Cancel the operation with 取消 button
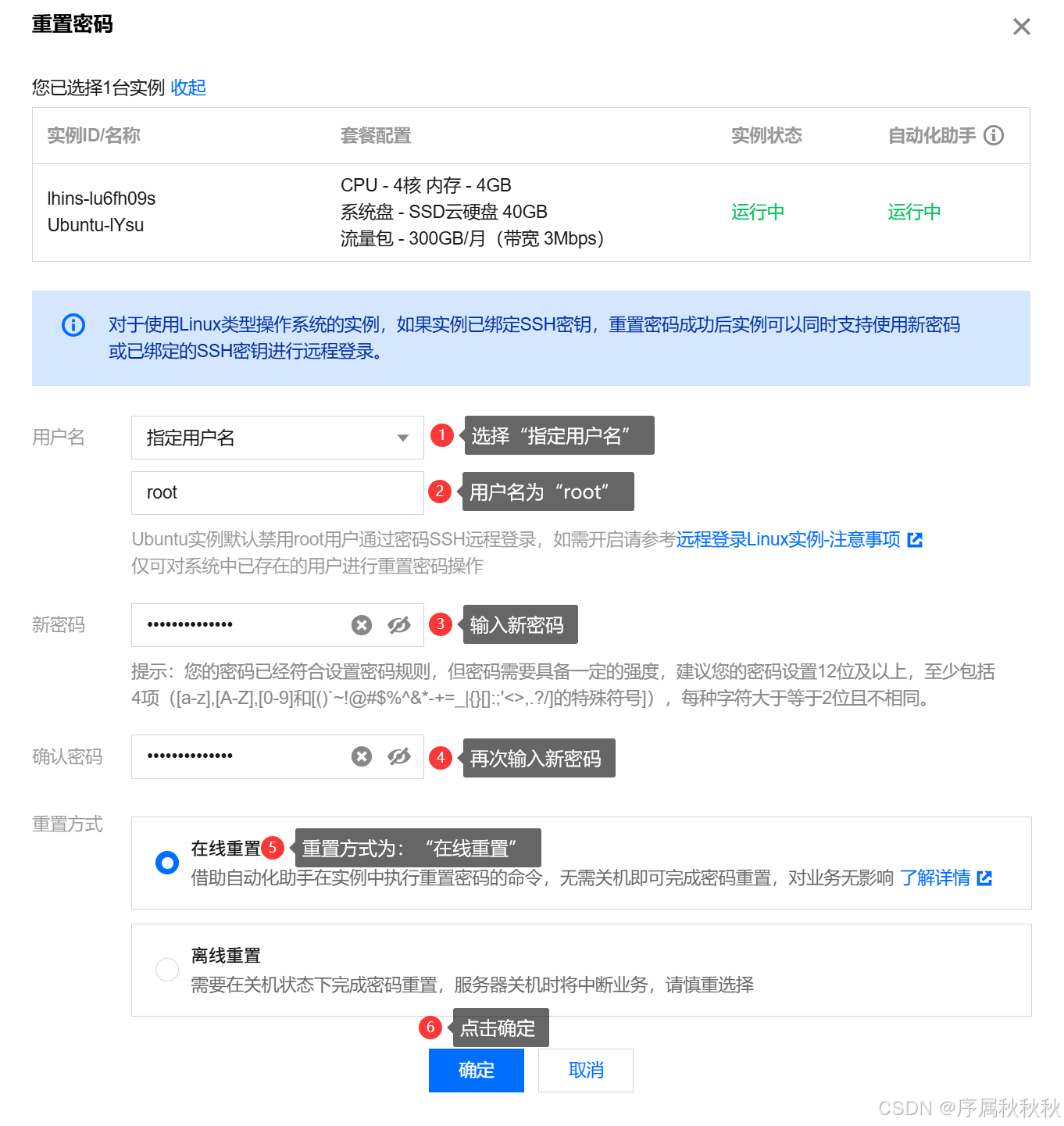This screenshot has height=1126, width=1064. [x=585, y=1070]
